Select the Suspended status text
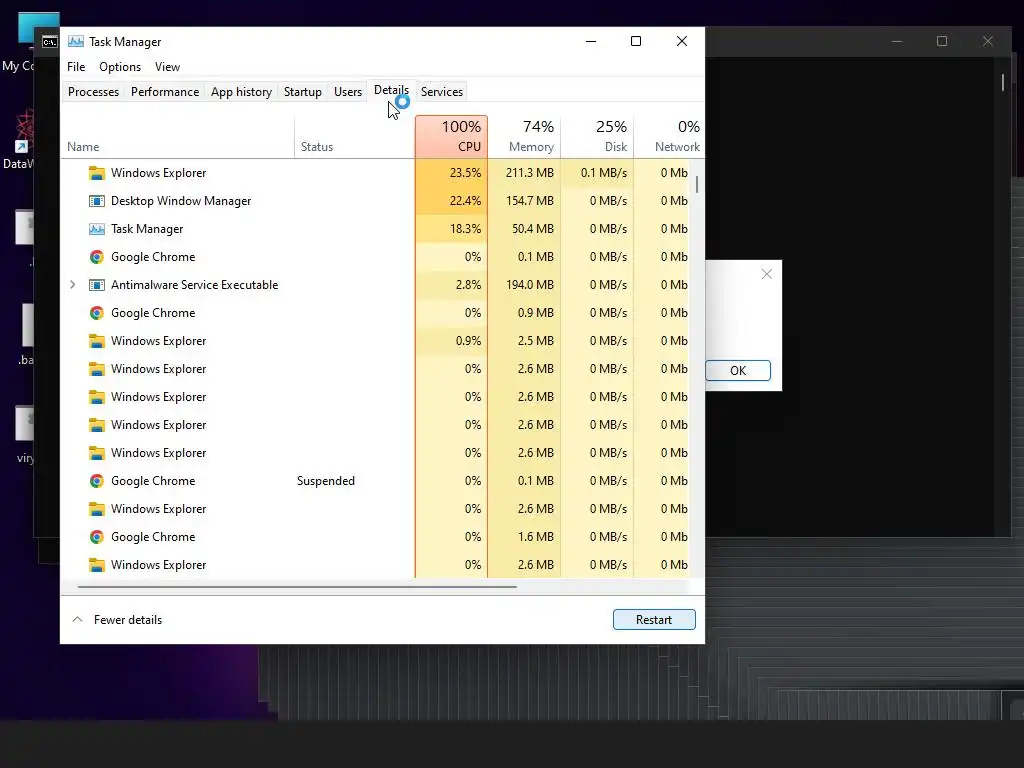The height and width of the screenshot is (768, 1024). 326,481
